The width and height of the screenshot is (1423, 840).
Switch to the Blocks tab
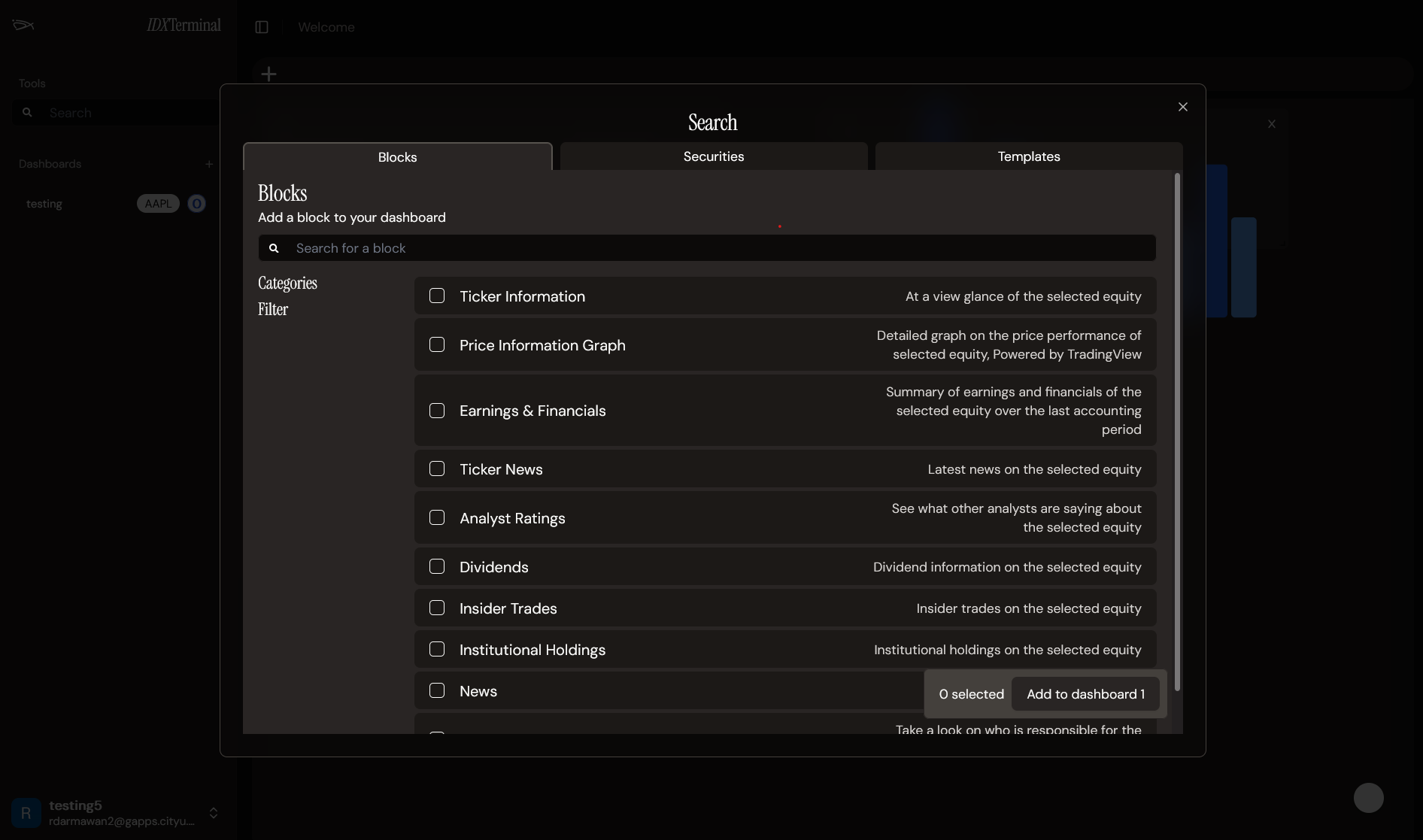398,156
